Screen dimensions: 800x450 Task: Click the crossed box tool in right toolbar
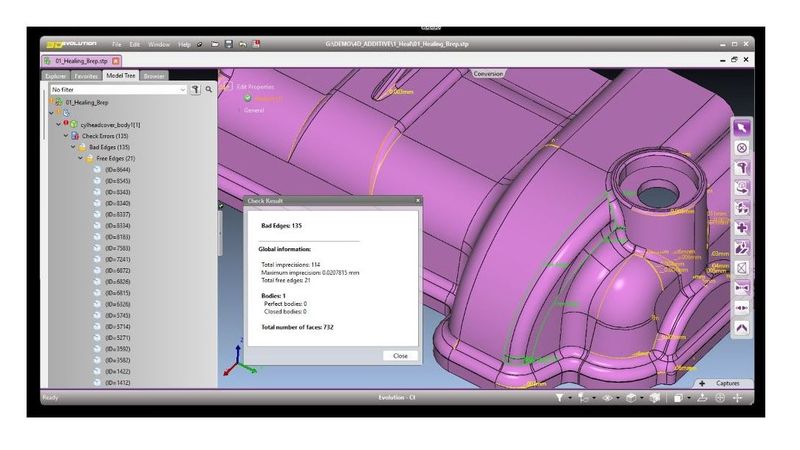point(741,268)
